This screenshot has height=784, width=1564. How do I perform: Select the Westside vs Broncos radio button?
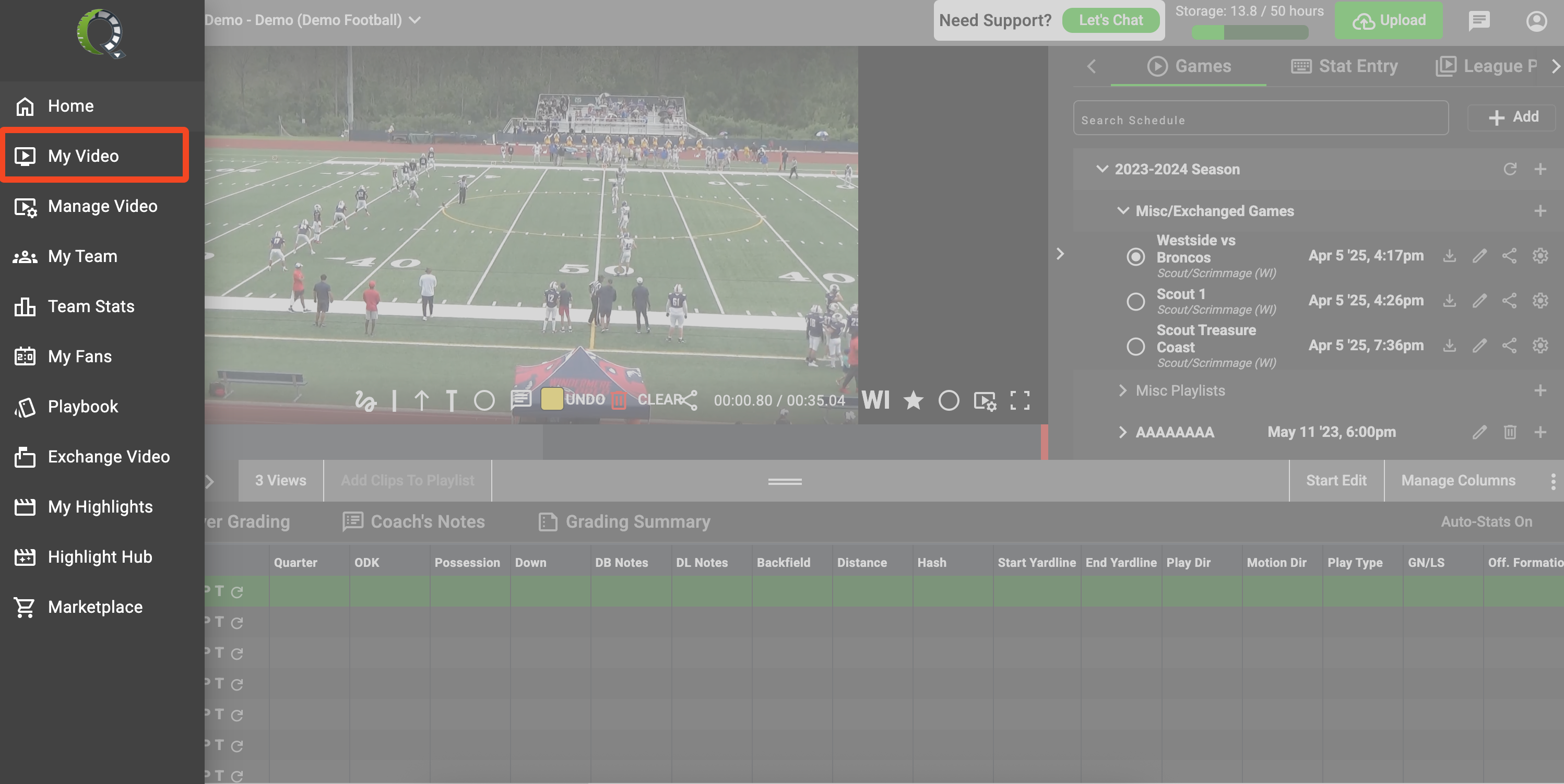(1135, 256)
